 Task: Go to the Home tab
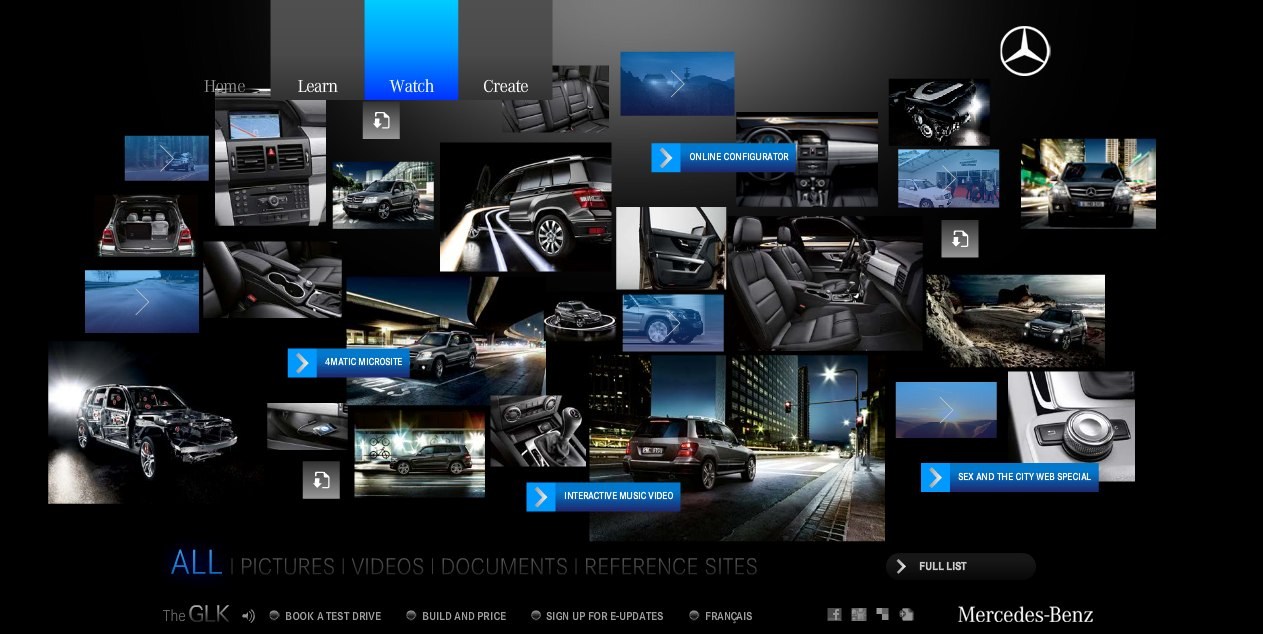224,86
